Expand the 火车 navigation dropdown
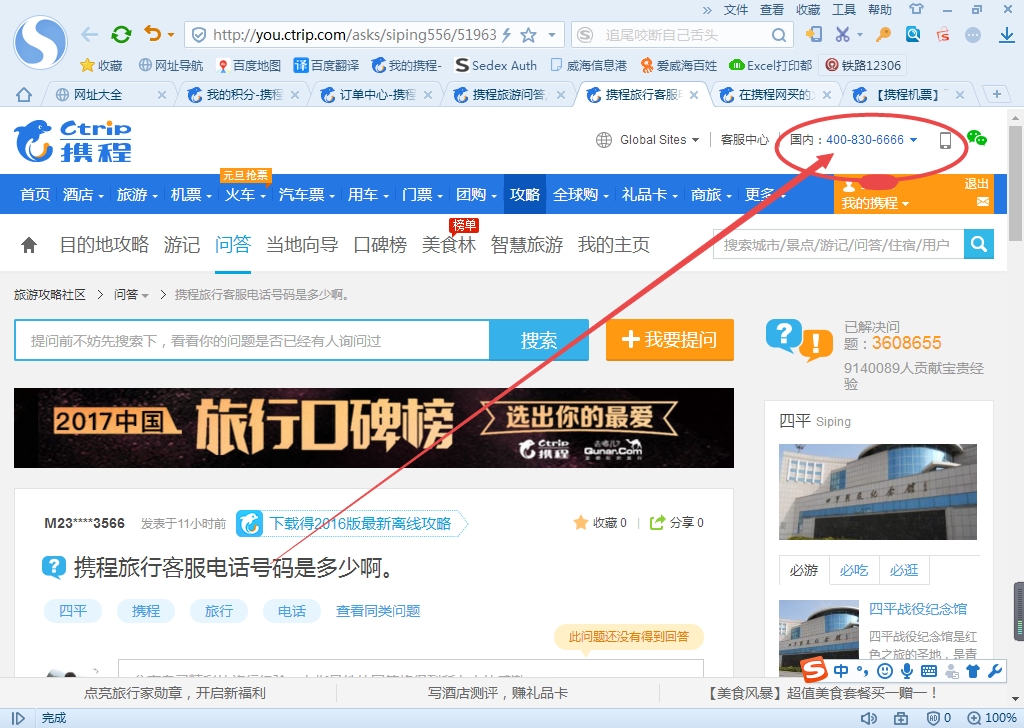Image resolution: width=1024 pixels, height=728 pixels. 263,195
